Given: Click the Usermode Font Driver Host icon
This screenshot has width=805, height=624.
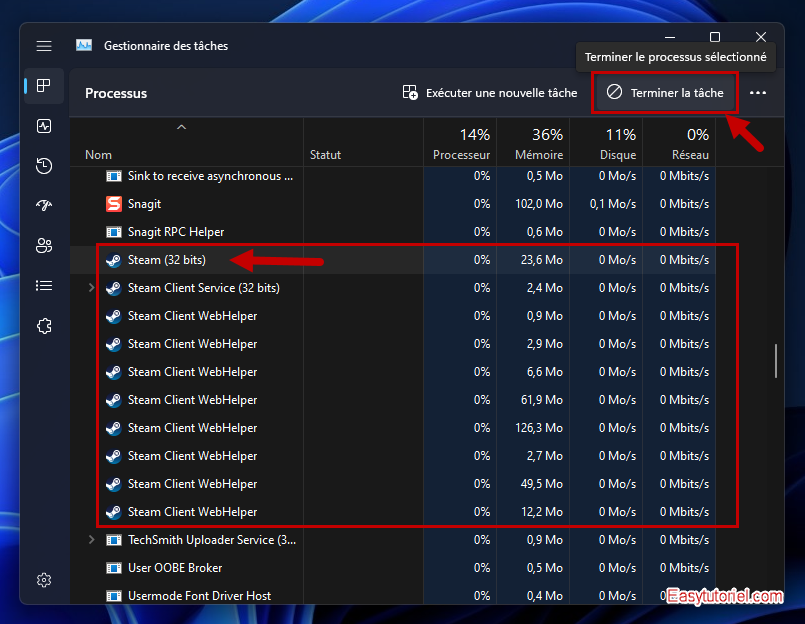Looking at the screenshot, I should tap(113, 596).
